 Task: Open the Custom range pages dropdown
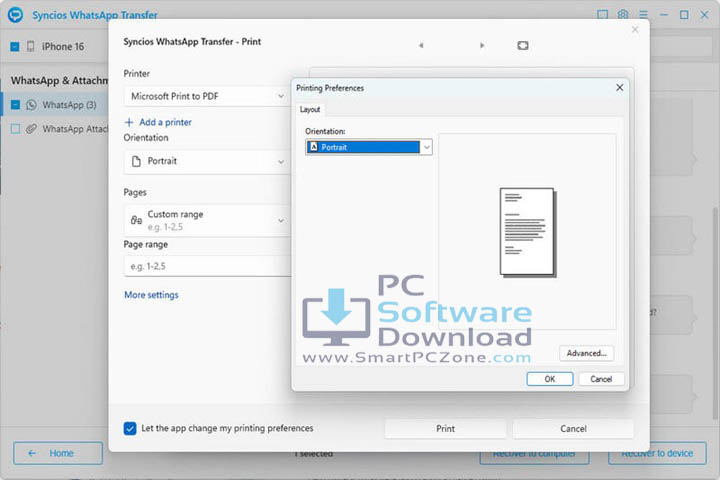pyautogui.click(x=207, y=220)
